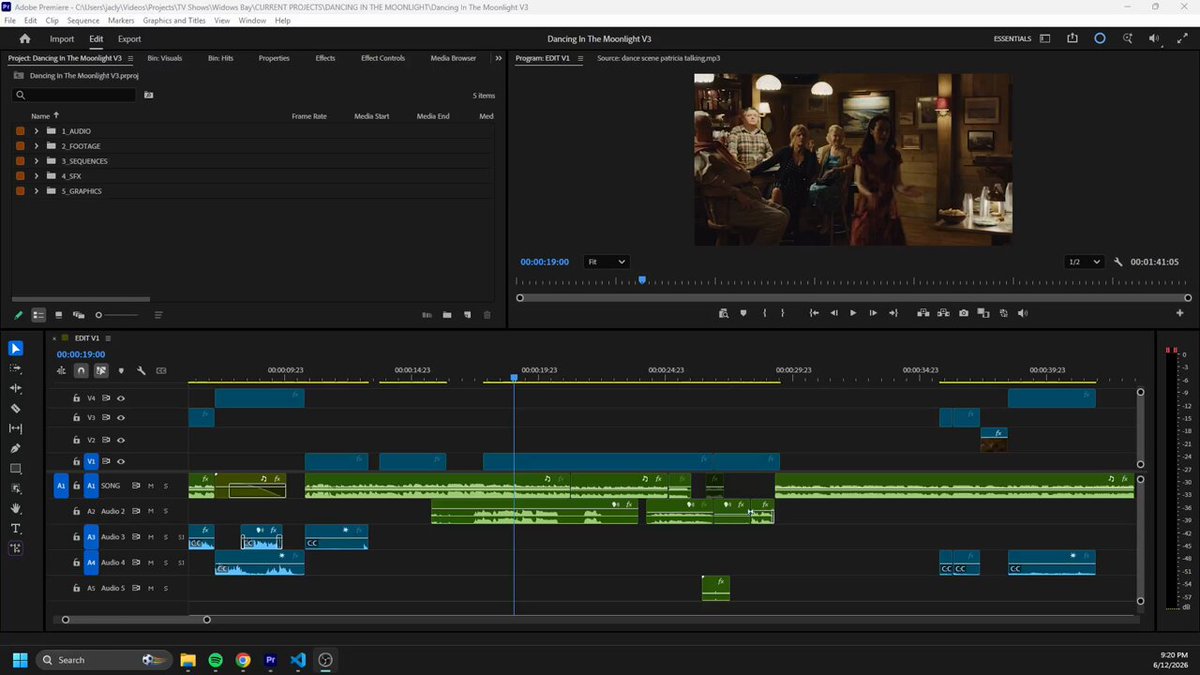Create new bin in Project panel
This screenshot has width=1200, height=675.
pyautogui.click(x=447, y=315)
